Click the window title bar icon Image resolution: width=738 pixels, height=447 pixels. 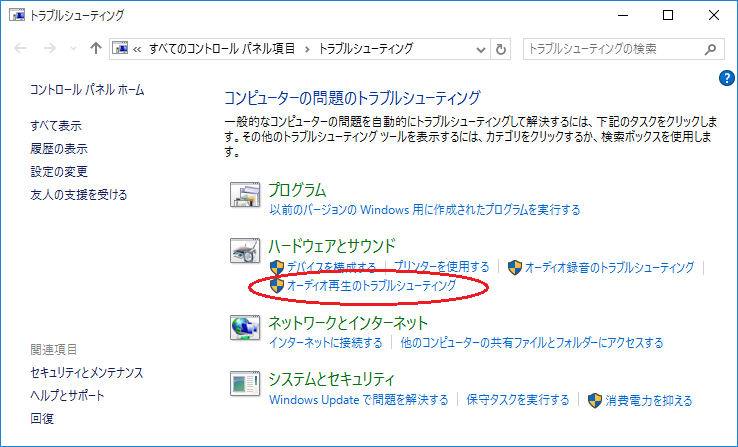pos(17,15)
